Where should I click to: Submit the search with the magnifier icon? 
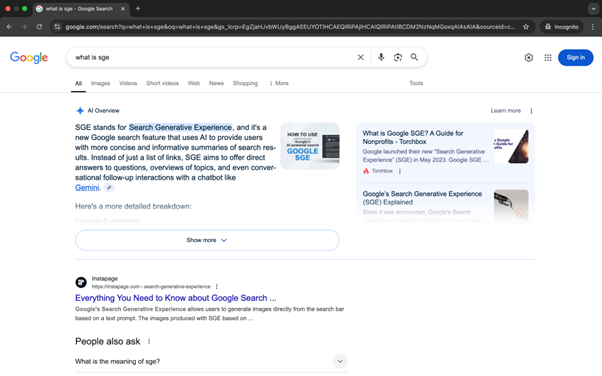coord(414,57)
